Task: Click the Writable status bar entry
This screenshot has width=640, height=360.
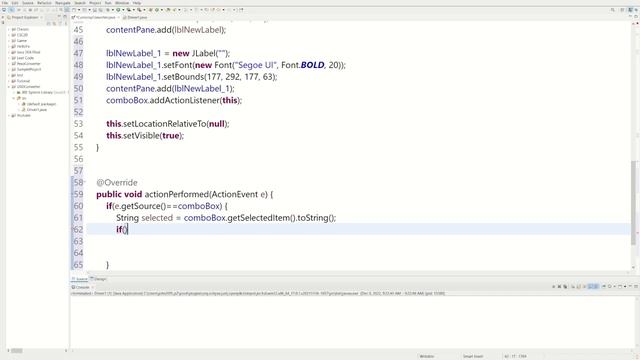Action: [x=427, y=356]
